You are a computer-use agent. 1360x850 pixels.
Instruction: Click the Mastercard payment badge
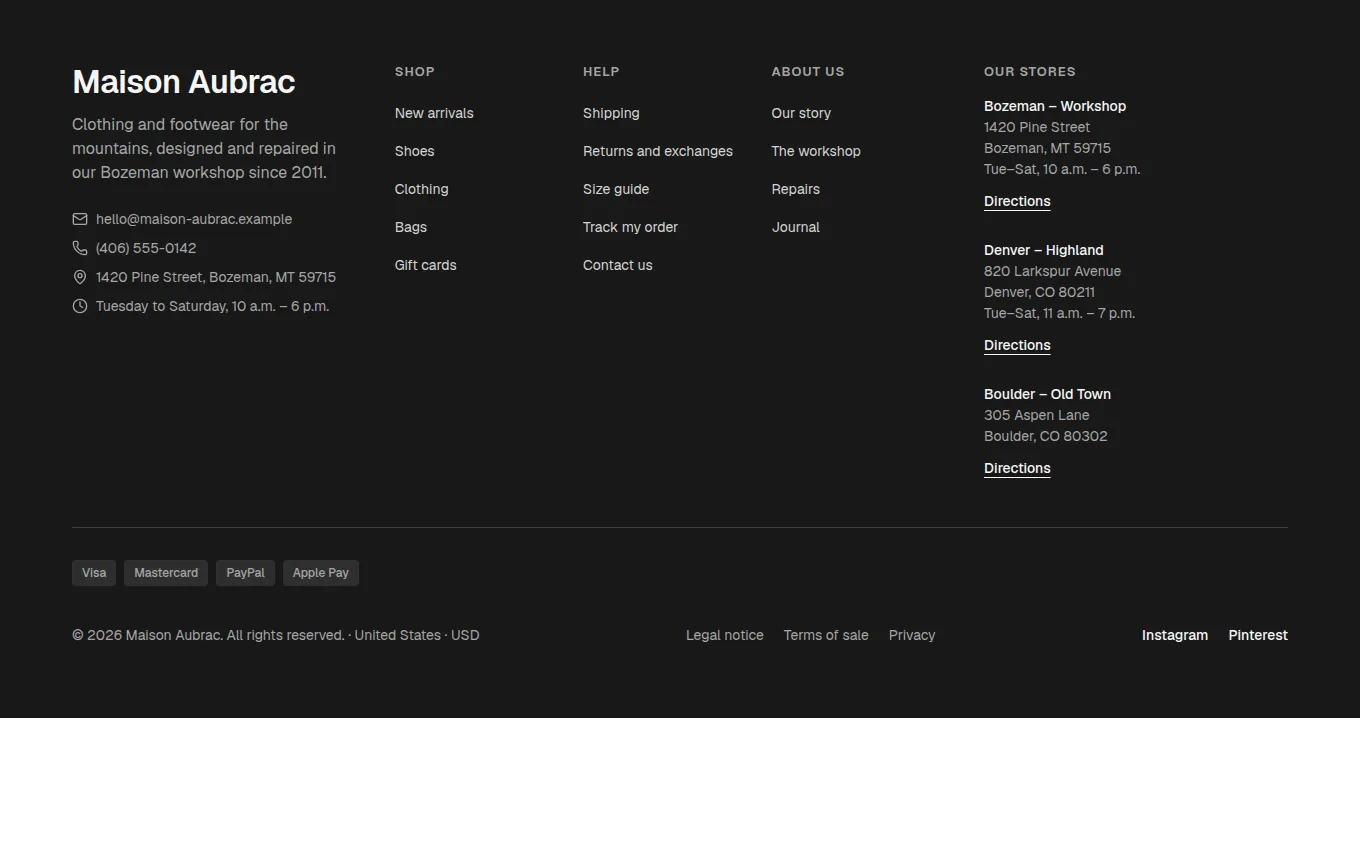(x=166, y=573)
